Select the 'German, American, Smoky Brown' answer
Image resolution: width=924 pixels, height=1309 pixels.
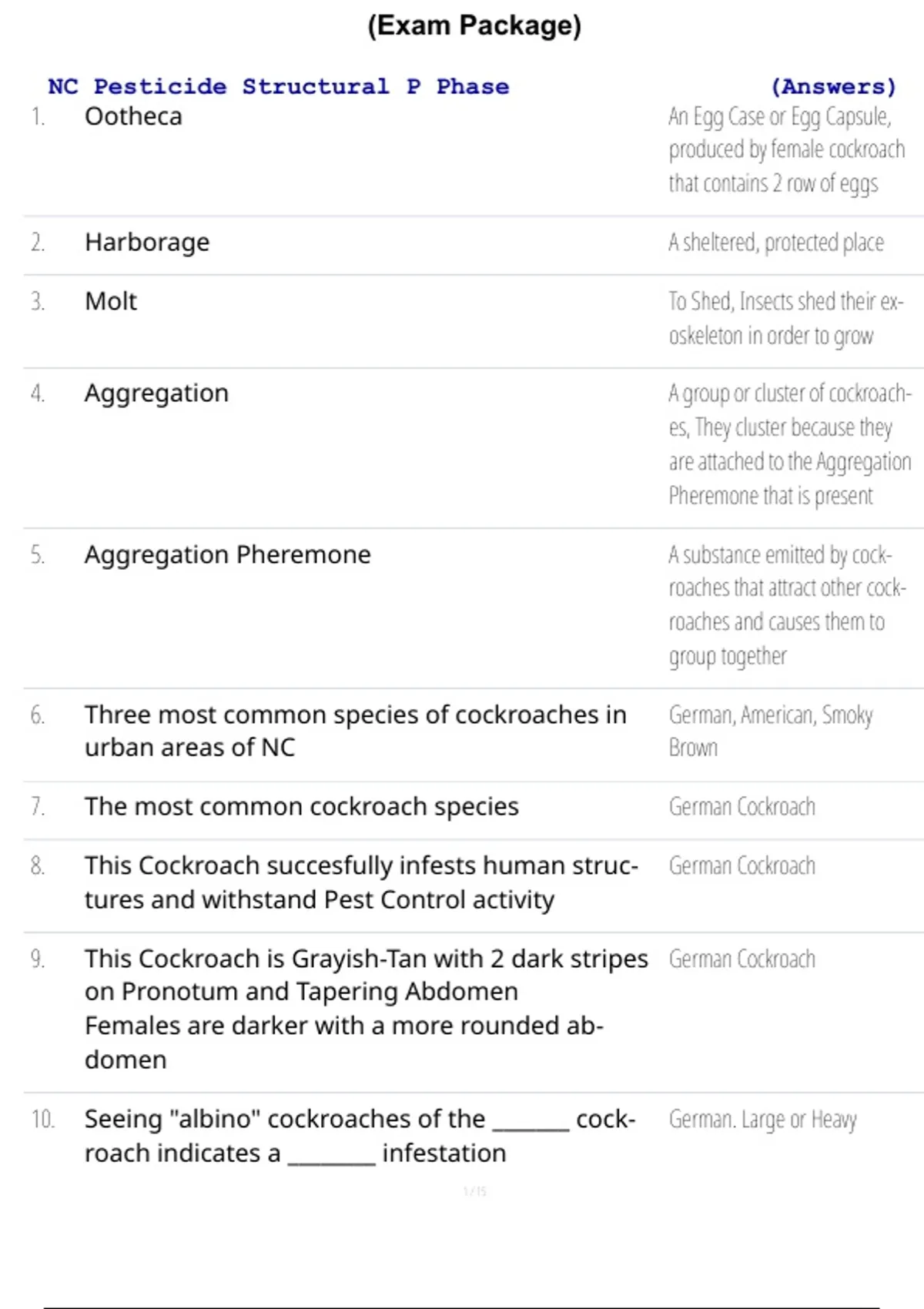coord(771,731)
